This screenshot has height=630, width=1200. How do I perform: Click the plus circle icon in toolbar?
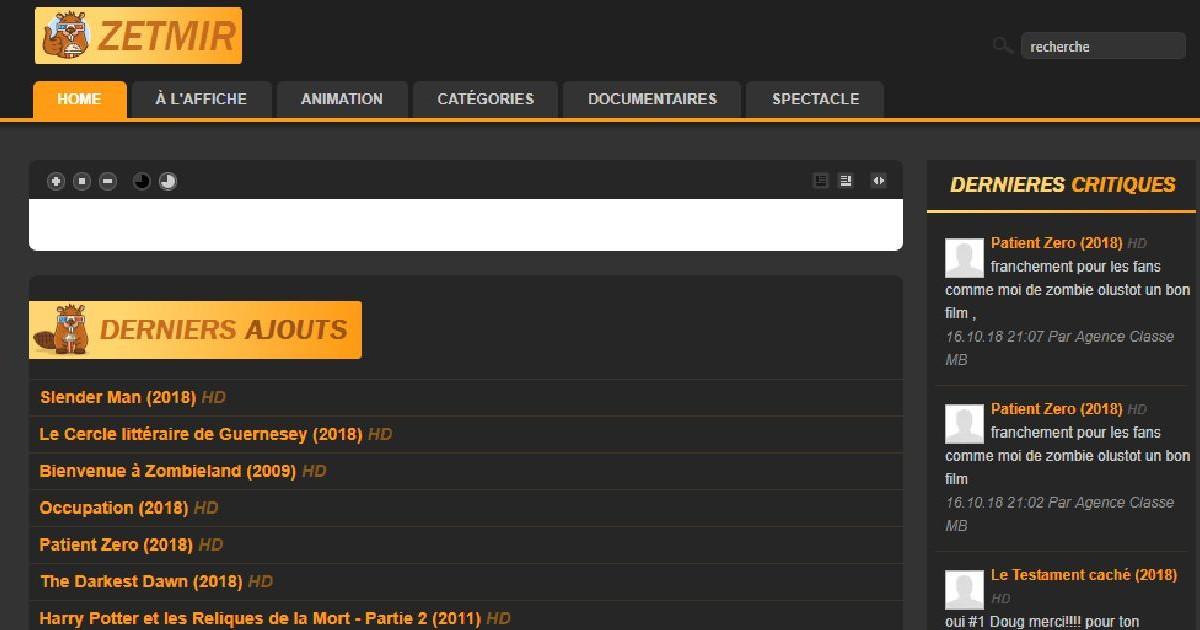(56, 181)
